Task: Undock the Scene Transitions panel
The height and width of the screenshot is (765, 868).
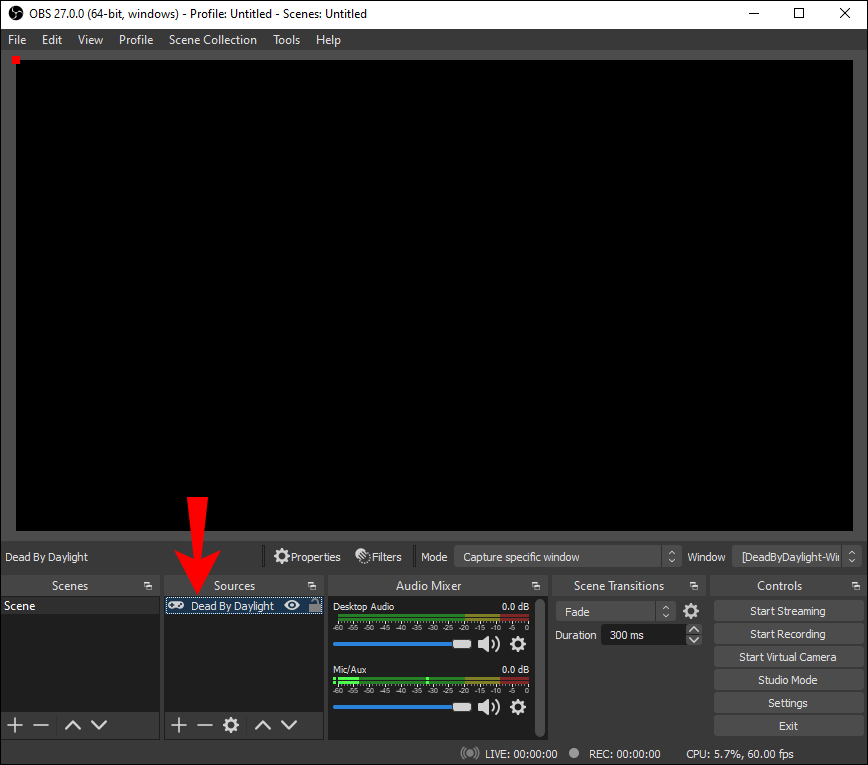Action: tap(694, 586)
